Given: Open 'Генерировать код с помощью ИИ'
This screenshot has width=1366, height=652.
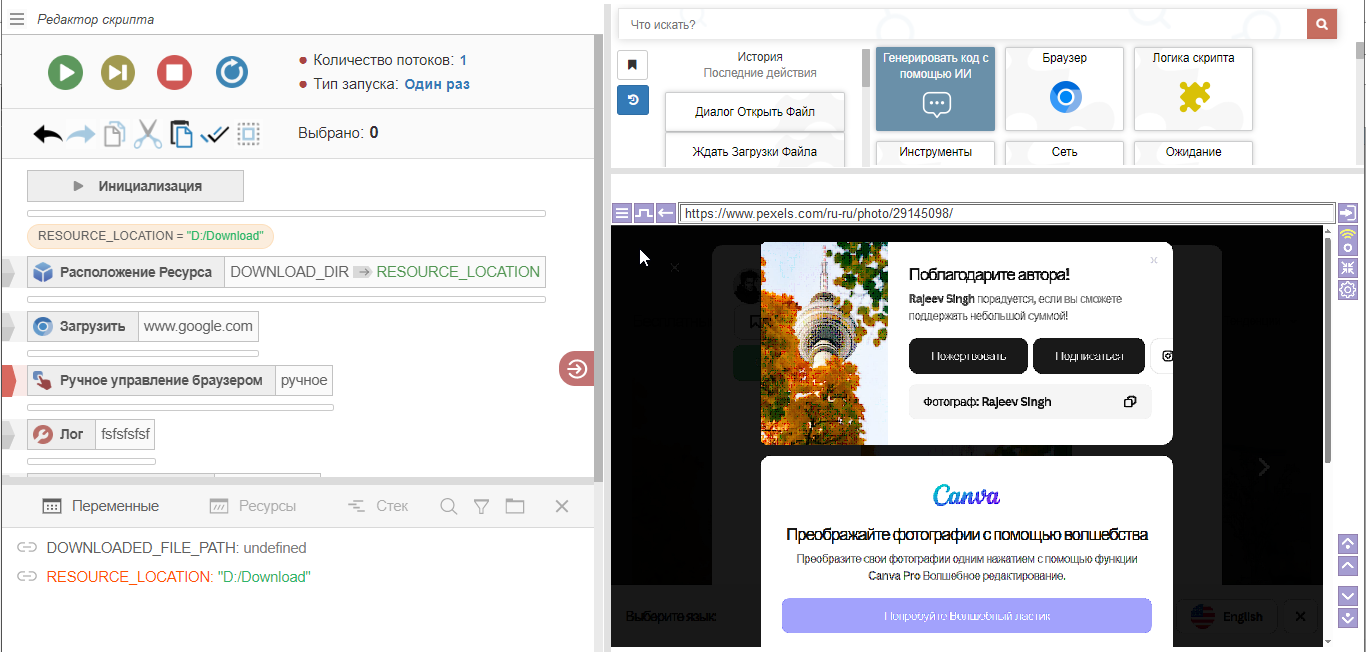Looking at the screenshot, I should click(x=935, y=88).
